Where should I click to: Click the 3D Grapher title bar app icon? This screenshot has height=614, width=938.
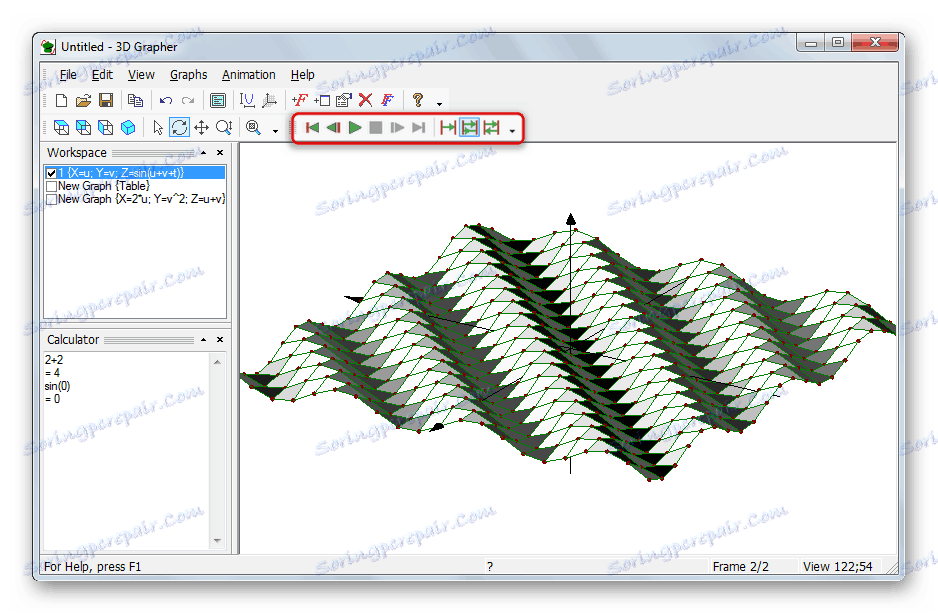point(48,47)
